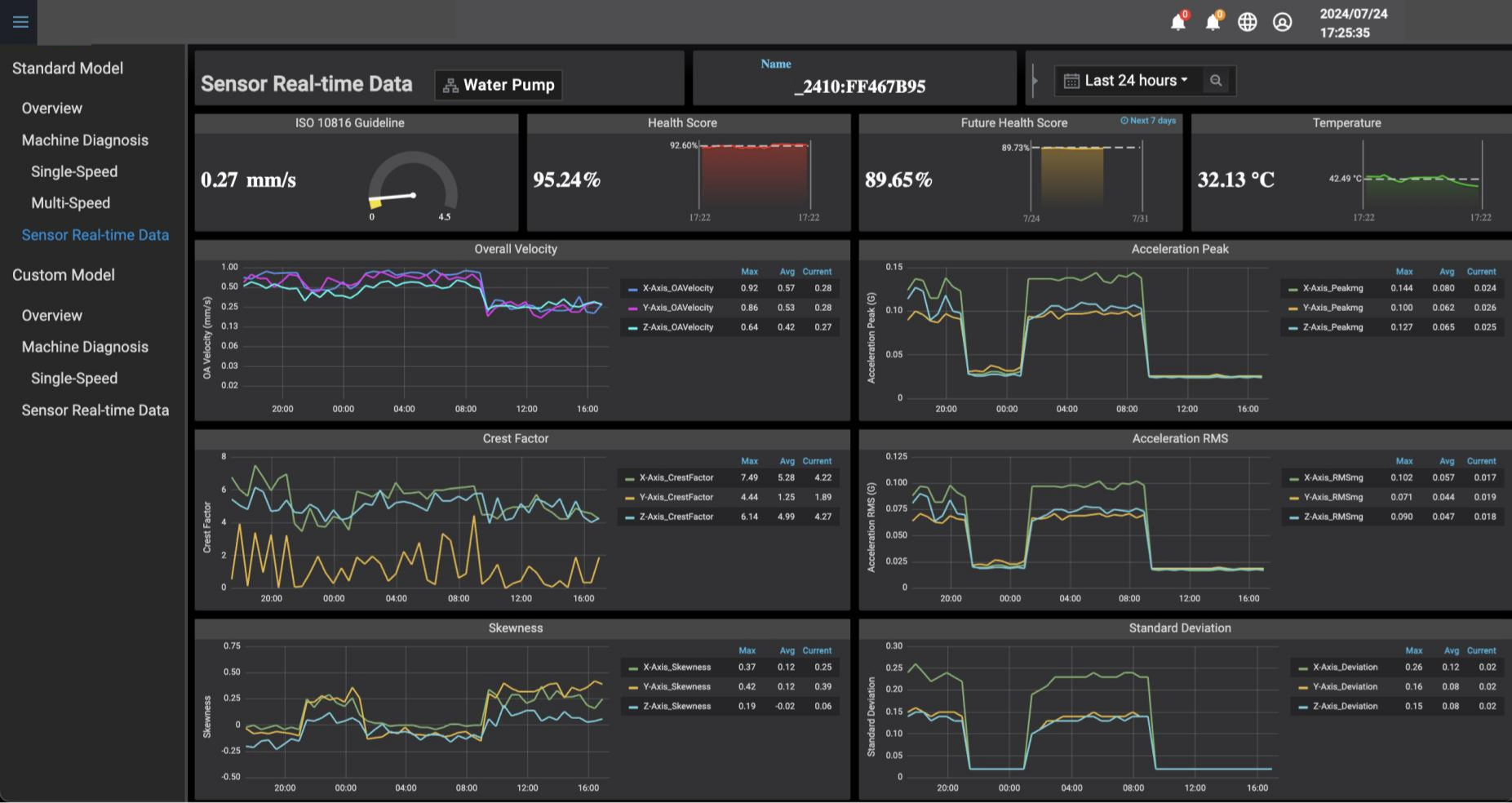Click the orange-badged warning bell icon
Screen dimensions: 1512x803
[1213, 22]
